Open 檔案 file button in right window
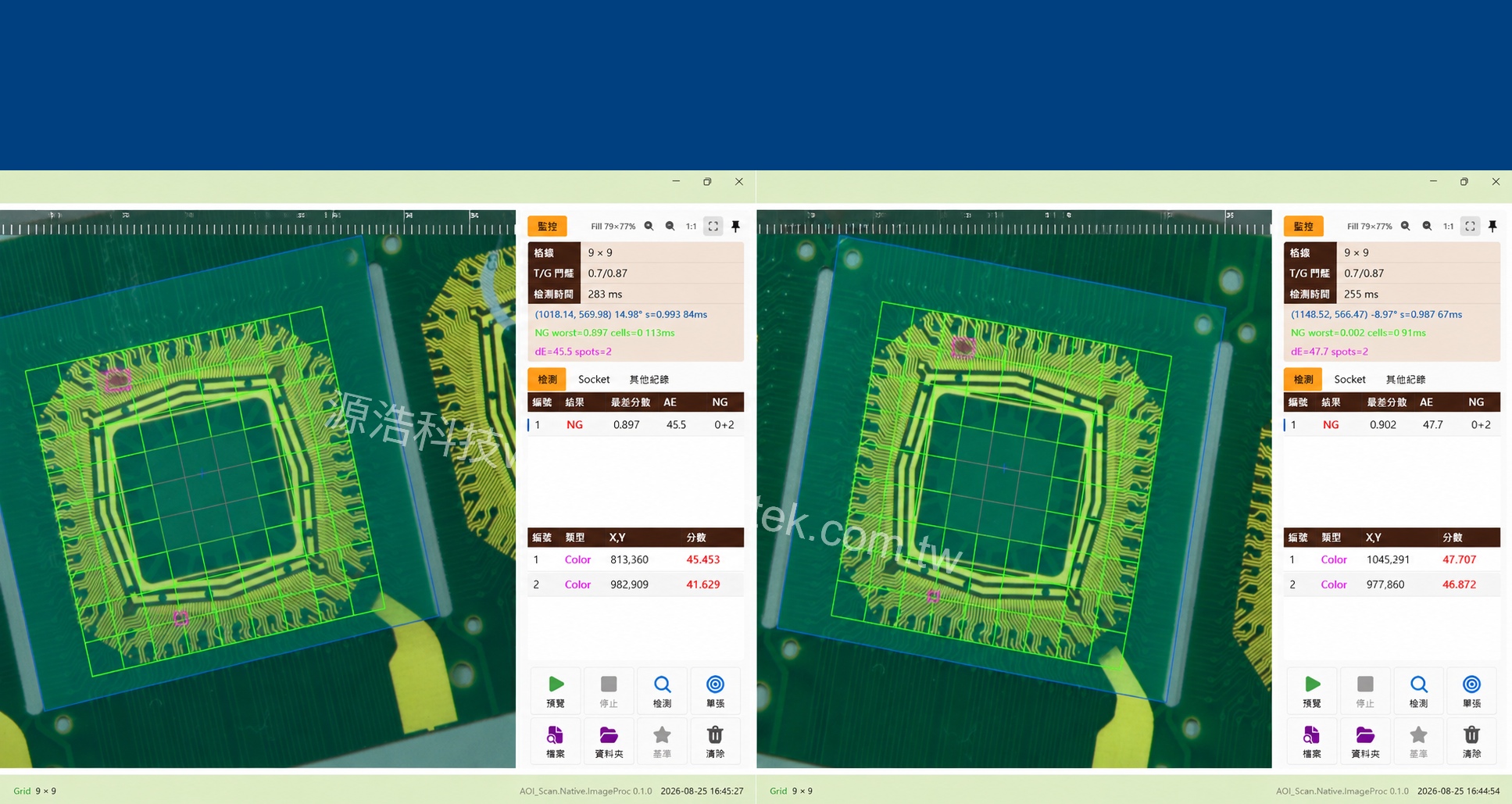Viewport: 1512px width, 804px height. tap(1312, 741)
